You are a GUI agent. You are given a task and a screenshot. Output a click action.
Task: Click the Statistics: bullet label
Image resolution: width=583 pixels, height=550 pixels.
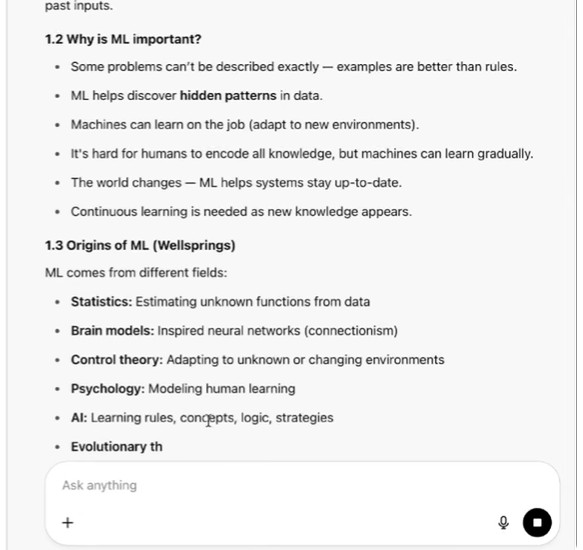point(102,302)
